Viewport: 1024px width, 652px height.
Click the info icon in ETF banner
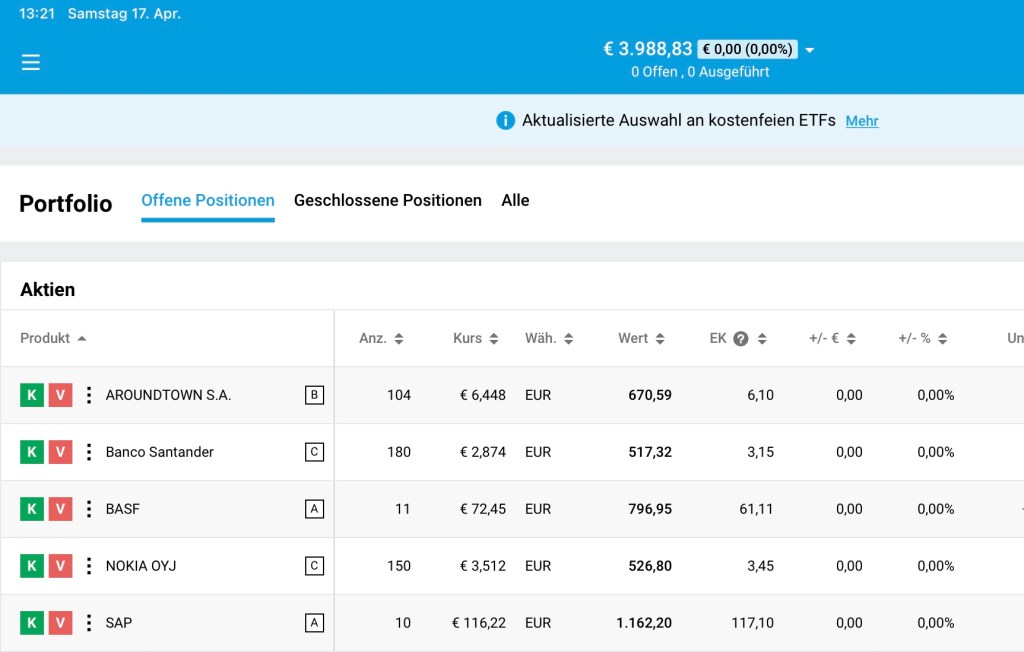click(x=505, y=121)
